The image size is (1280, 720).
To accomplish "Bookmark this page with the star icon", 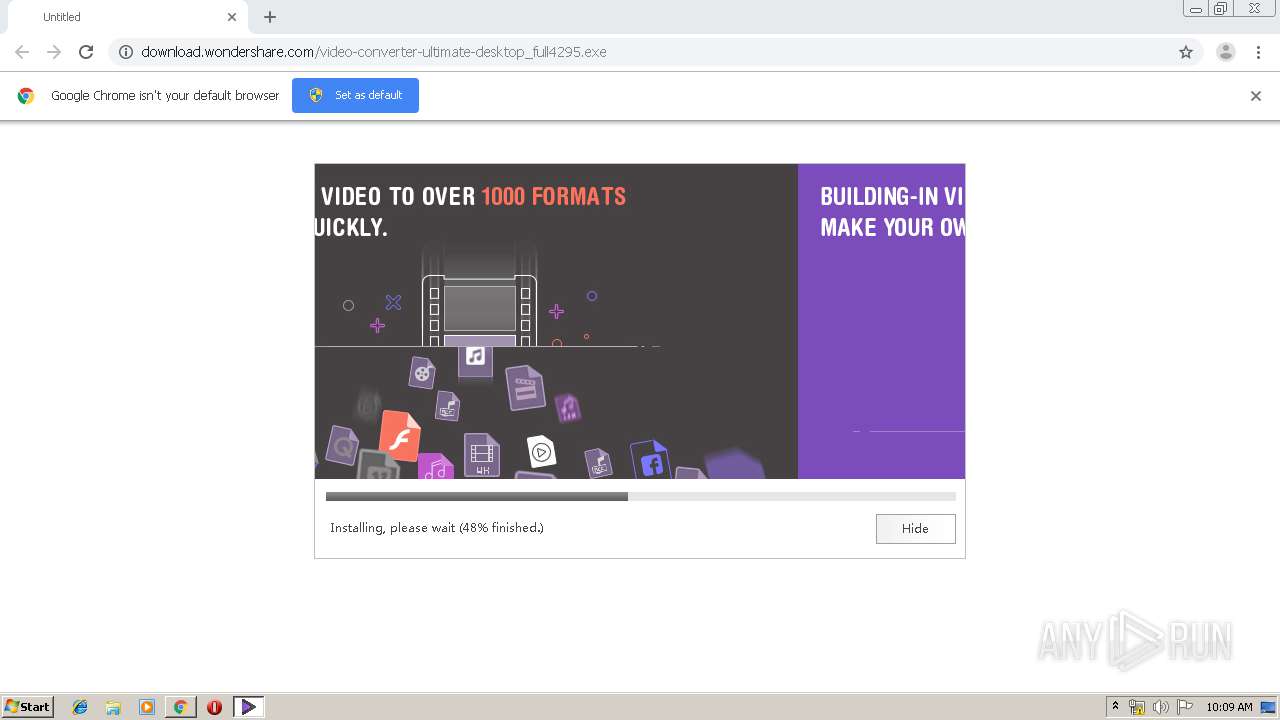I will [x=1186, y=52].
